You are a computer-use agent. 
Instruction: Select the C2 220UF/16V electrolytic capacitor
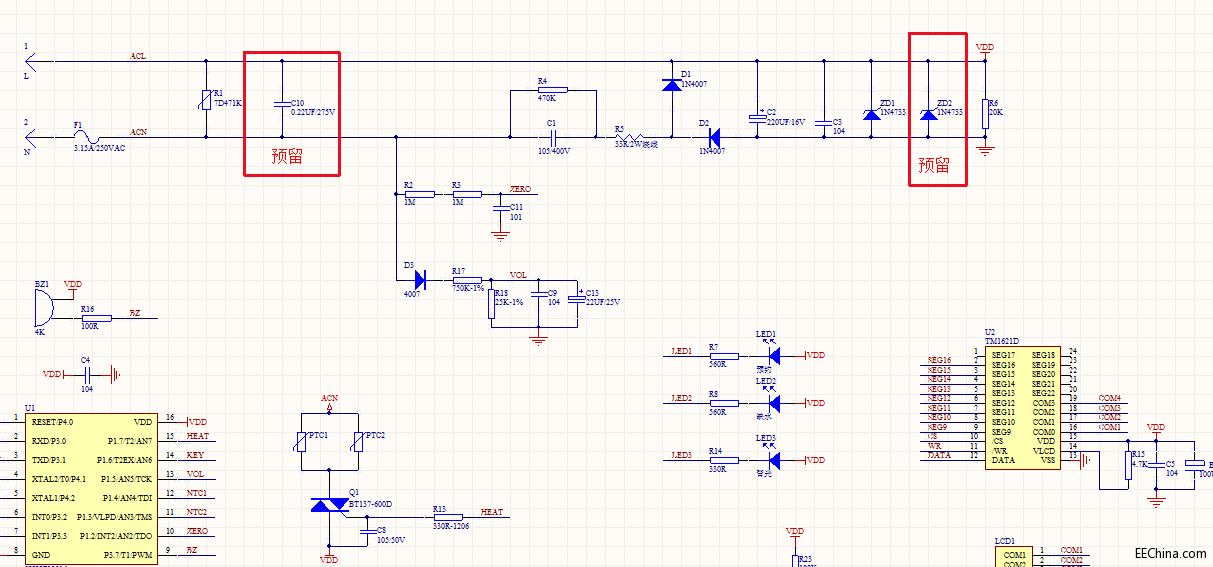757,118
